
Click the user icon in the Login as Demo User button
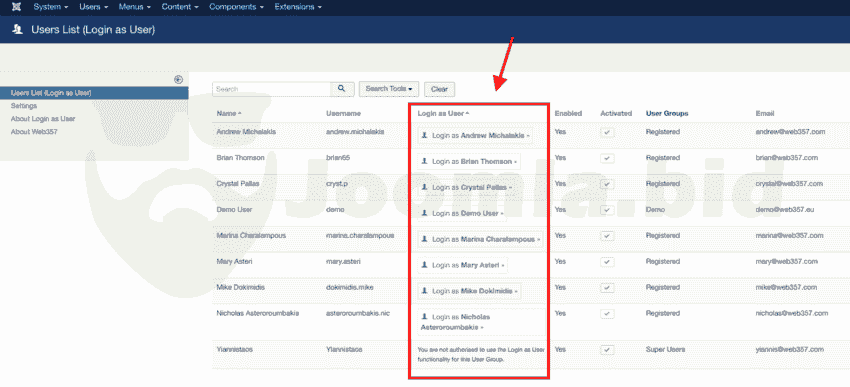425,213
